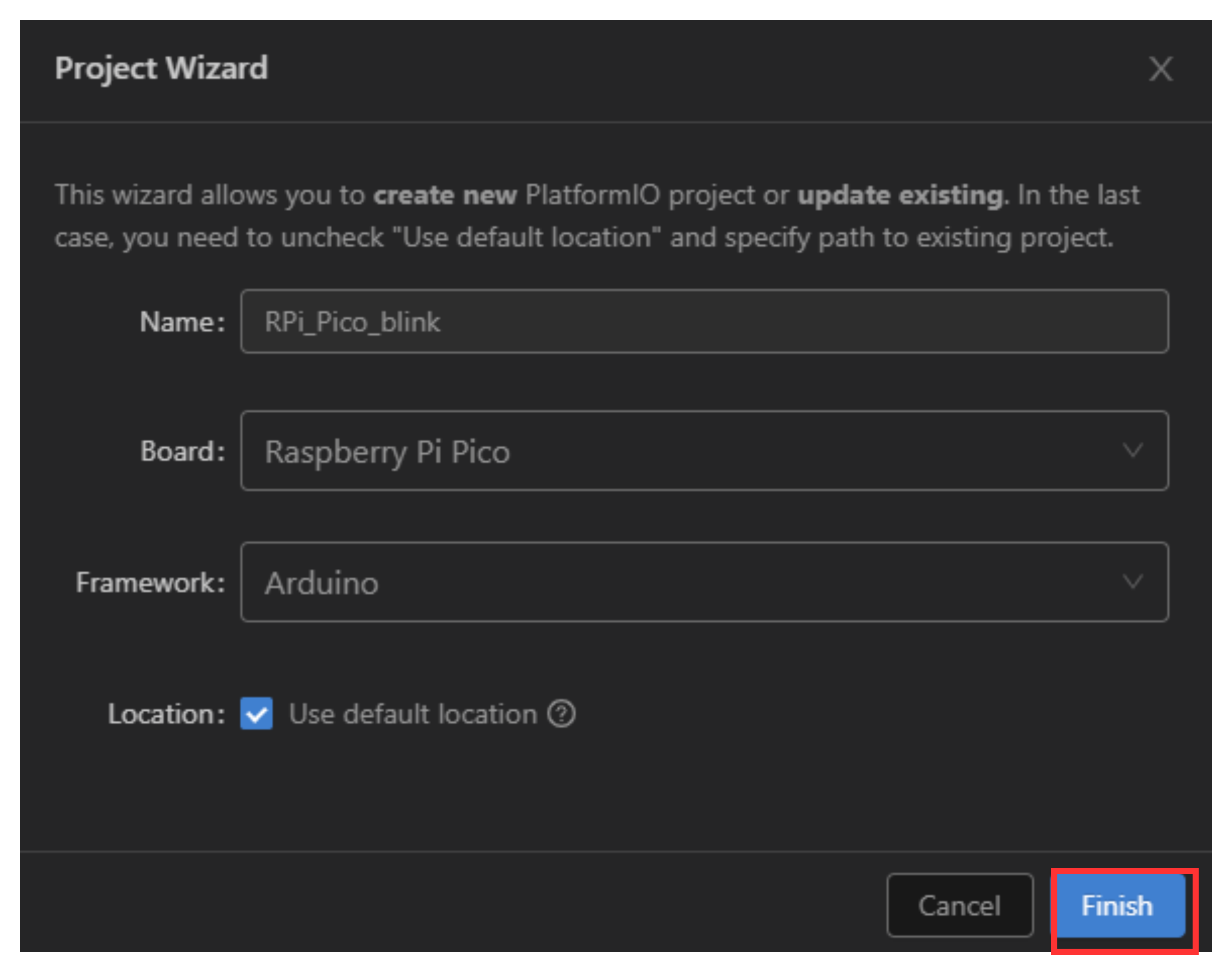Click the bold "create new" text
Viewport: 1232px width, 976px height.
coord(444,196)
